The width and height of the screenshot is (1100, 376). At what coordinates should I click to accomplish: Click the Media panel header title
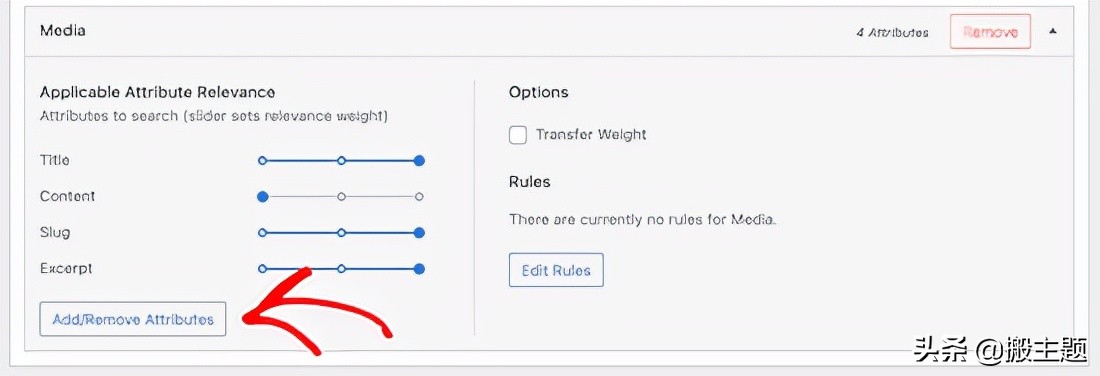click(x=63, y=31)
